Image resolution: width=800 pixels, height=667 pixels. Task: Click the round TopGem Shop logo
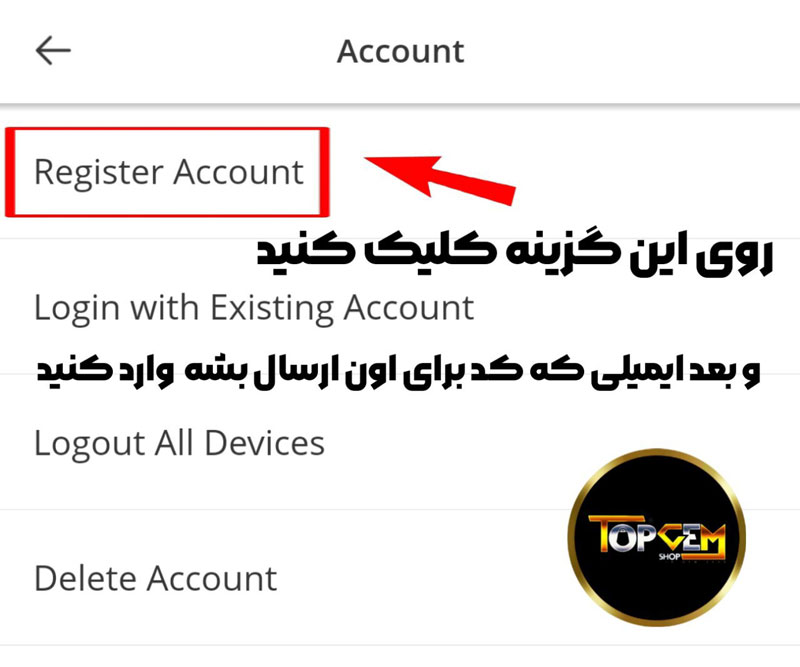click(656, 537)
